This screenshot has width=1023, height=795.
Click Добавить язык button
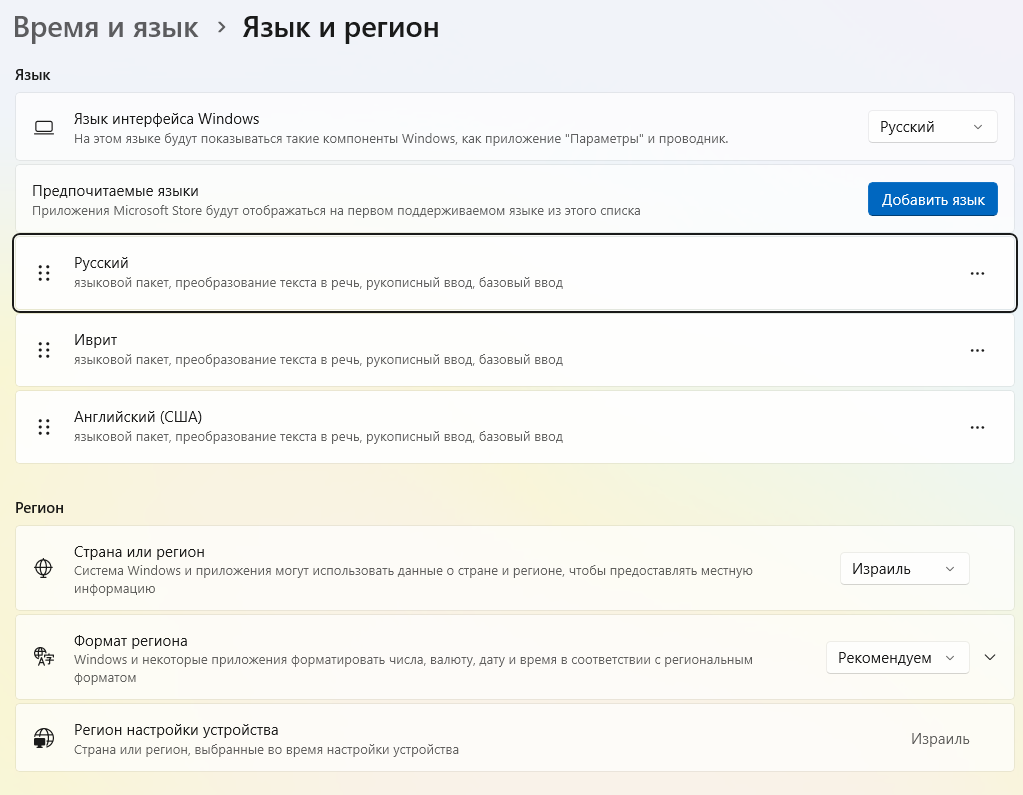pos(932,200)
